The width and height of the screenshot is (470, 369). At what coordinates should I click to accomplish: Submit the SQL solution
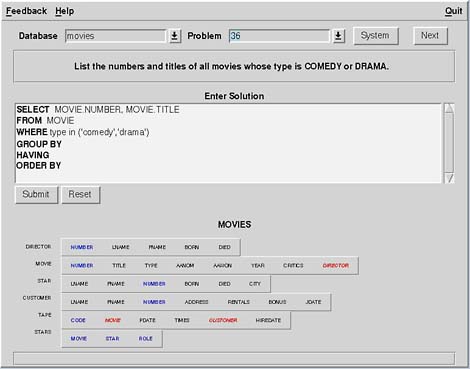pos(36,194)
